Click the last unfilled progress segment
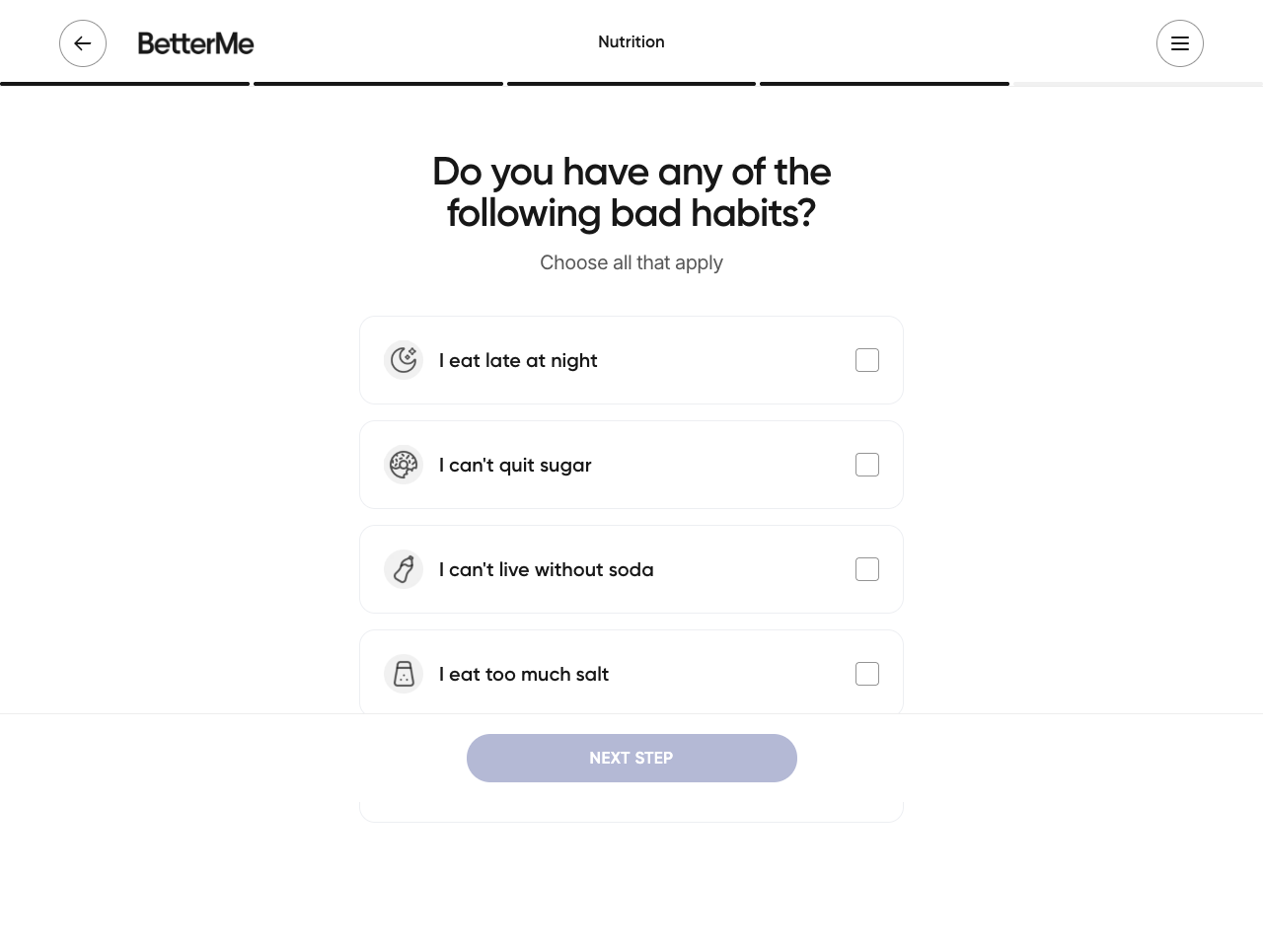 [1137, 84]
